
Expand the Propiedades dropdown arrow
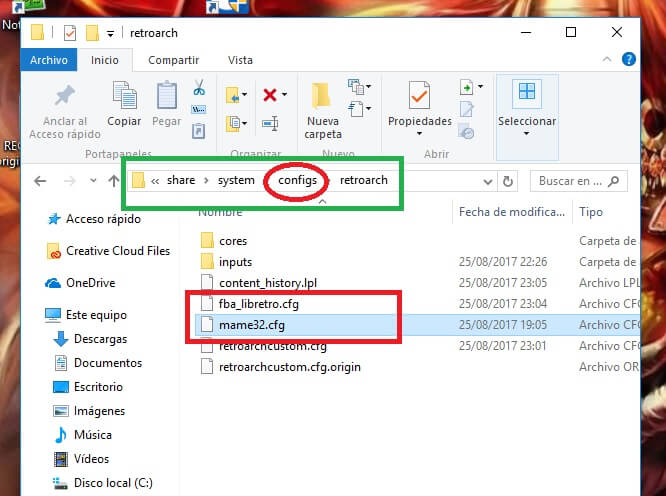[420, 133]
